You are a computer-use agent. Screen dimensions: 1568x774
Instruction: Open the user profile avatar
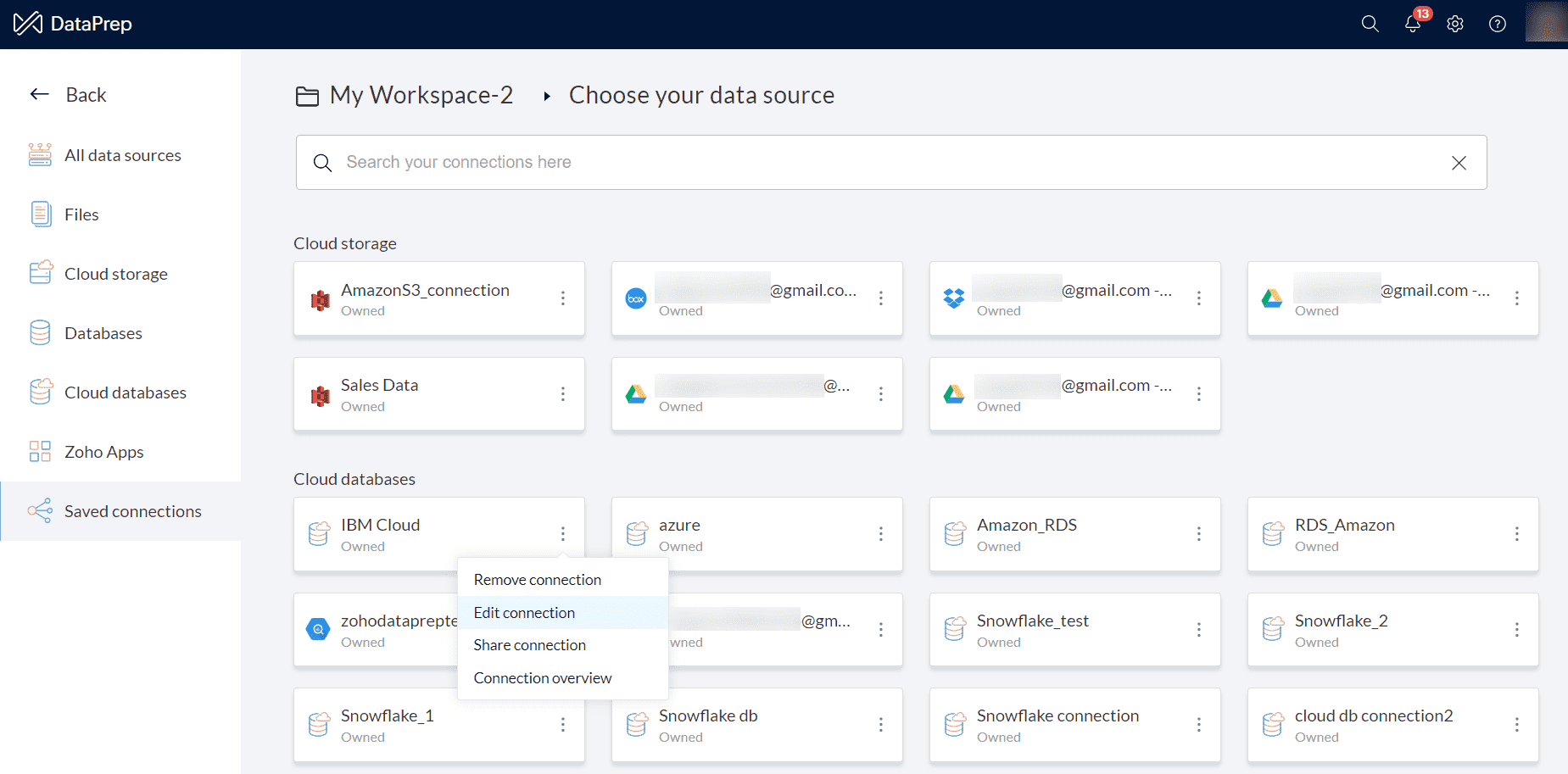click(x=1546, y=22)
